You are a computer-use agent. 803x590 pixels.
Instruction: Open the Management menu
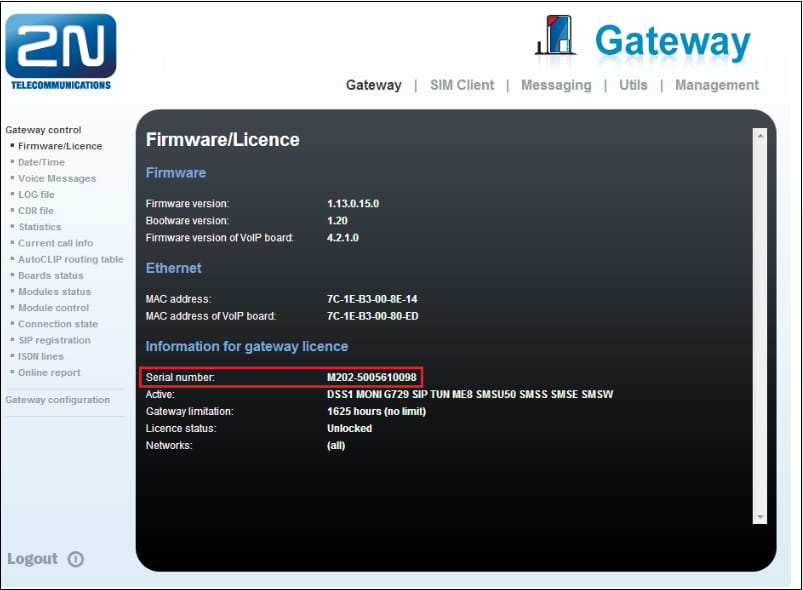716,85
